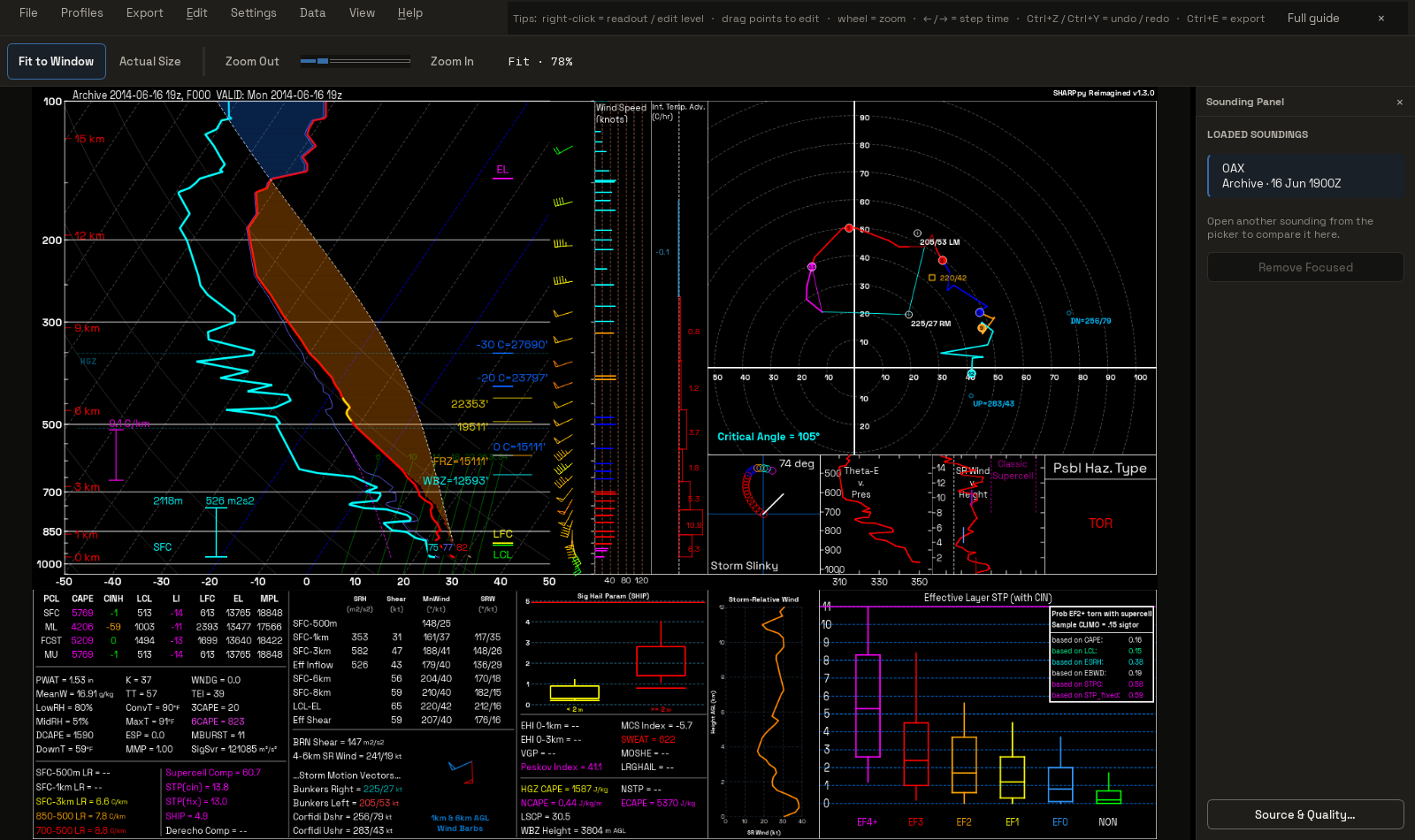Click the Psbl Haz. Type heading

tap(1099, 469)
